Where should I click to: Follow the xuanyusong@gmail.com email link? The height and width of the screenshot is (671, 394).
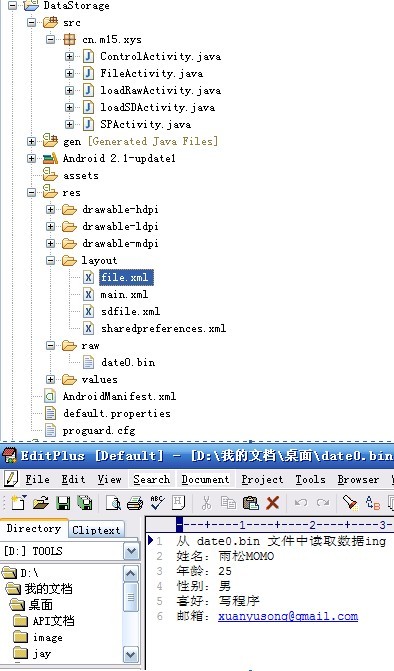288,616
